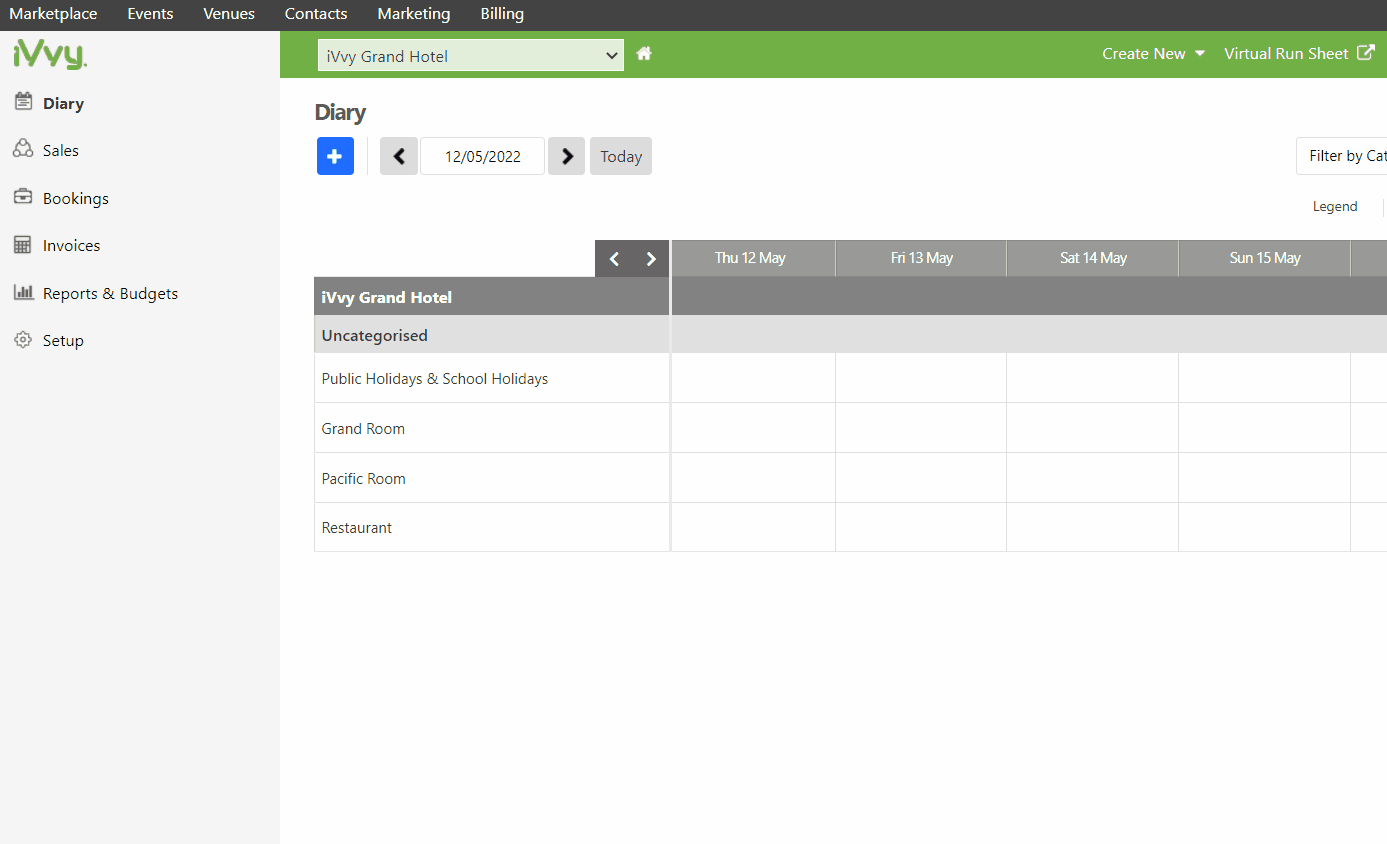Click Pacific Room cell for Fri 13 May
This screenshot has width=1387, height=844.
click(921, 478)
